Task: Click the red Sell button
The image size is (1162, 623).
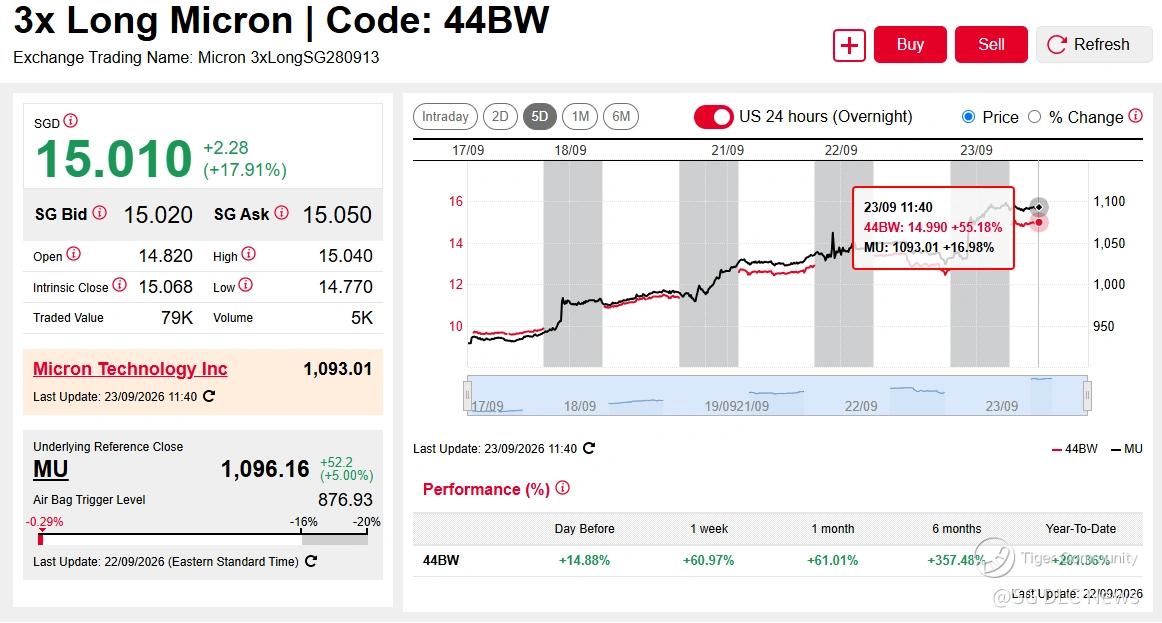Action: pos(991,44)
